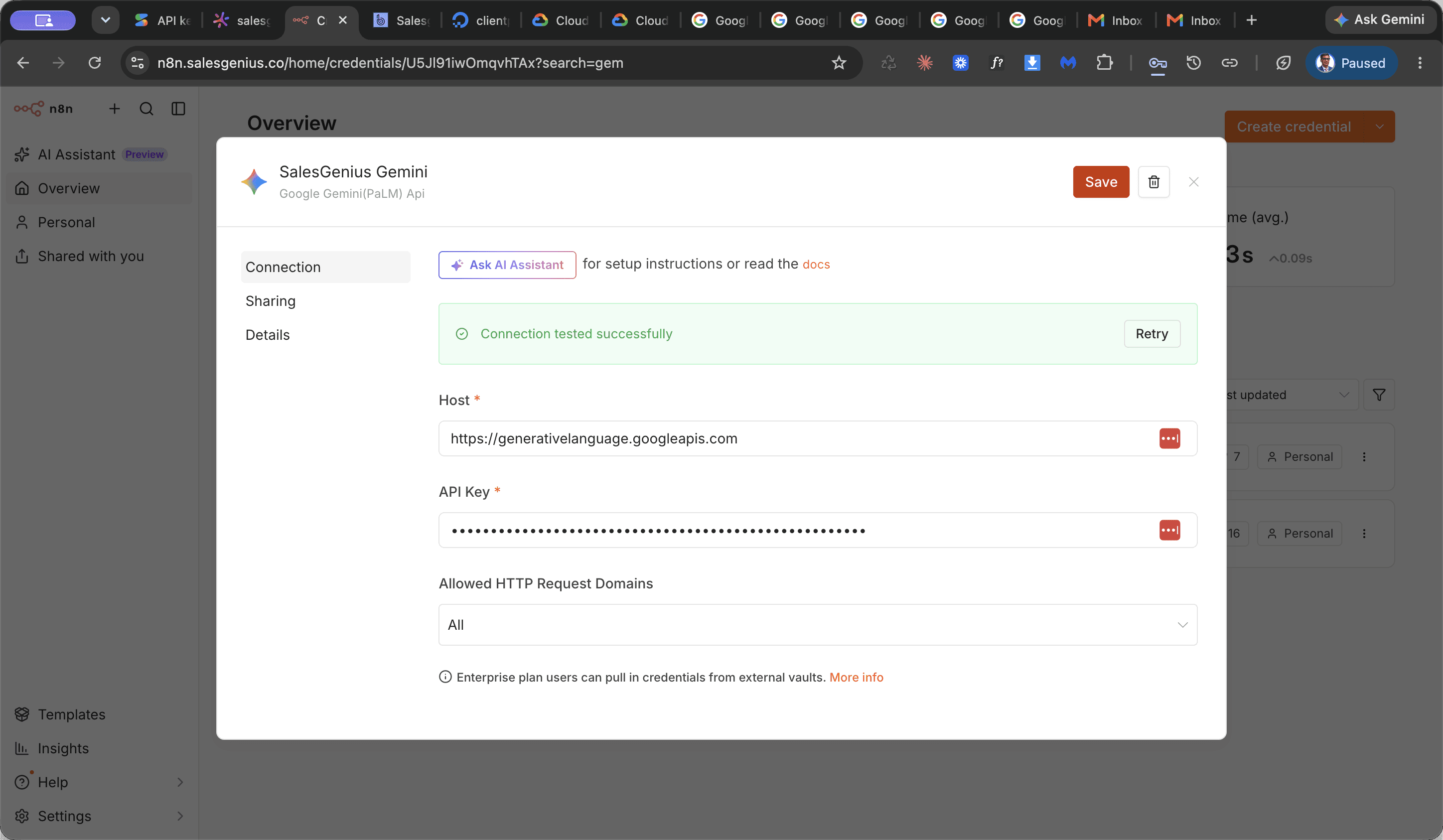The width and height of the screenshot is (1443, 840).
Task: Expand the Settings submenu in the sidebar
Action: 180,816
